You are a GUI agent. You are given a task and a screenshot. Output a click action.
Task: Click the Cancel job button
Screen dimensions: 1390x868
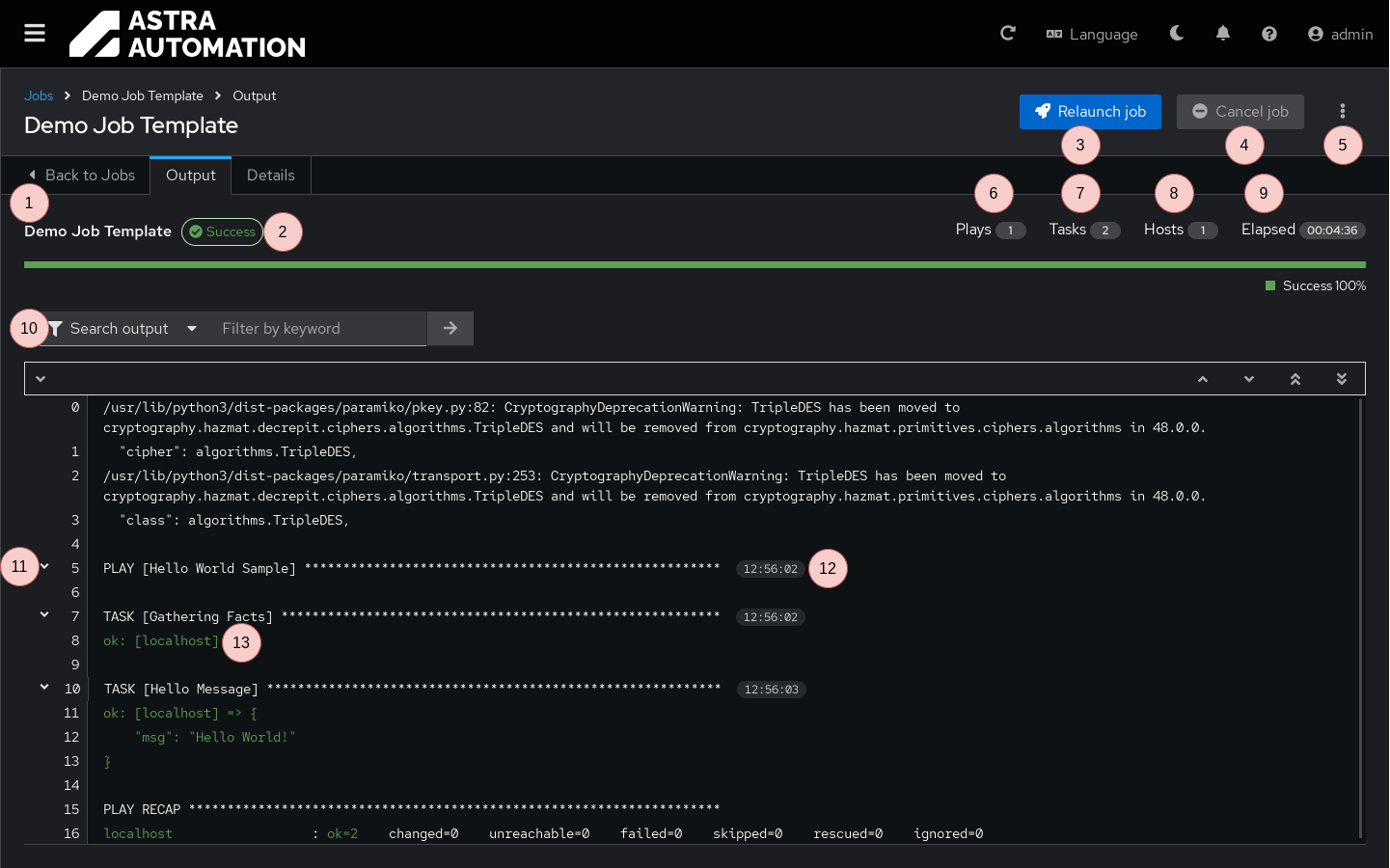[1240, 112]
